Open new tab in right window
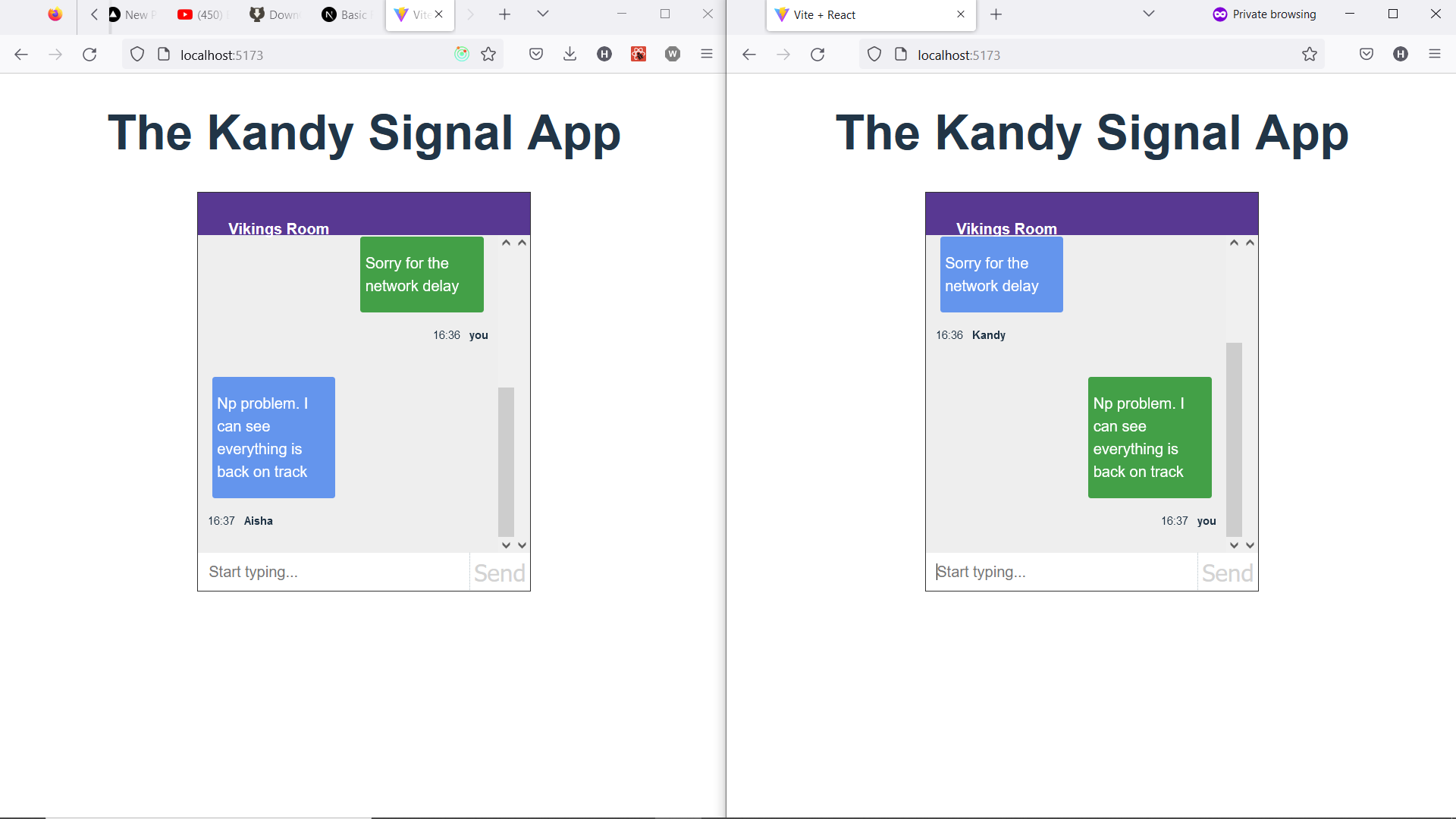 pyautogui.click(x=996, y=14)
